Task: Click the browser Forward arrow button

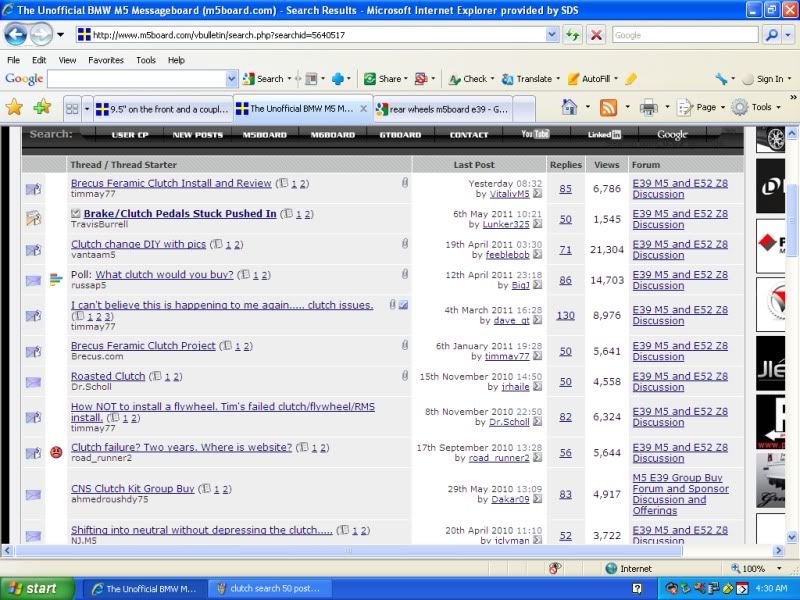Action: [x=41, y=35]
